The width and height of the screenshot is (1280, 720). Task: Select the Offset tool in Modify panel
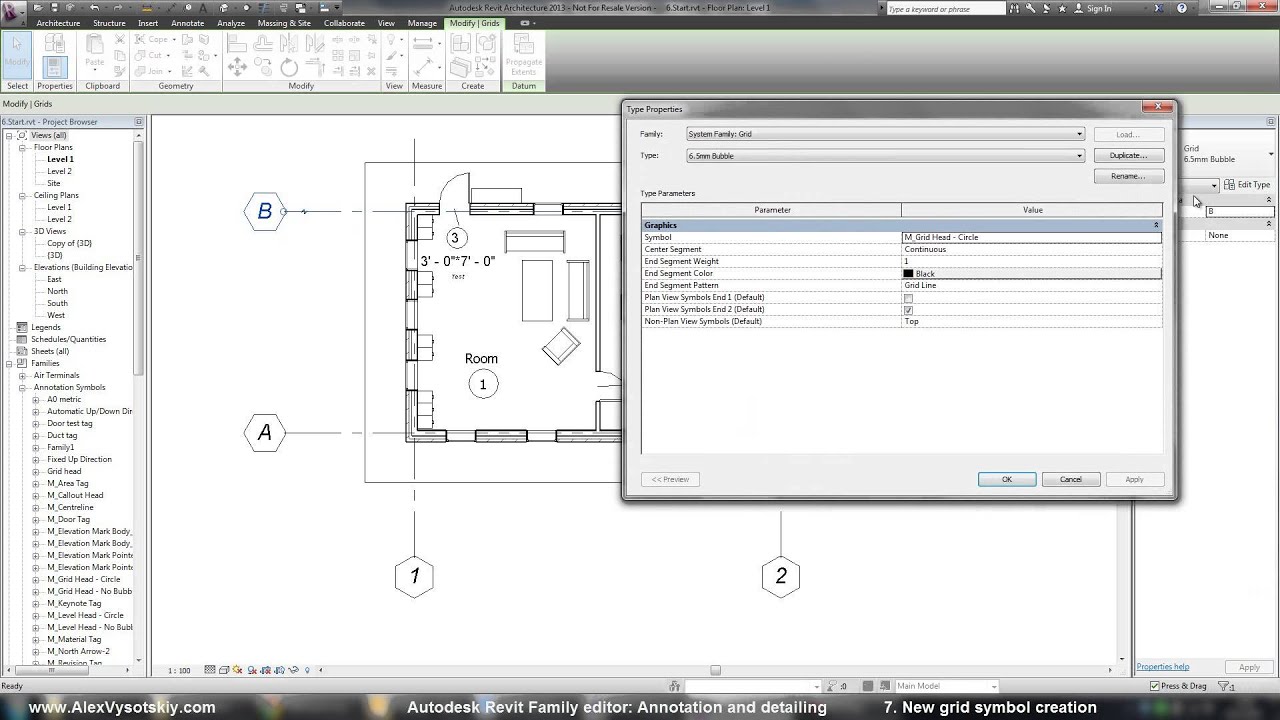(x=263, y=43)
